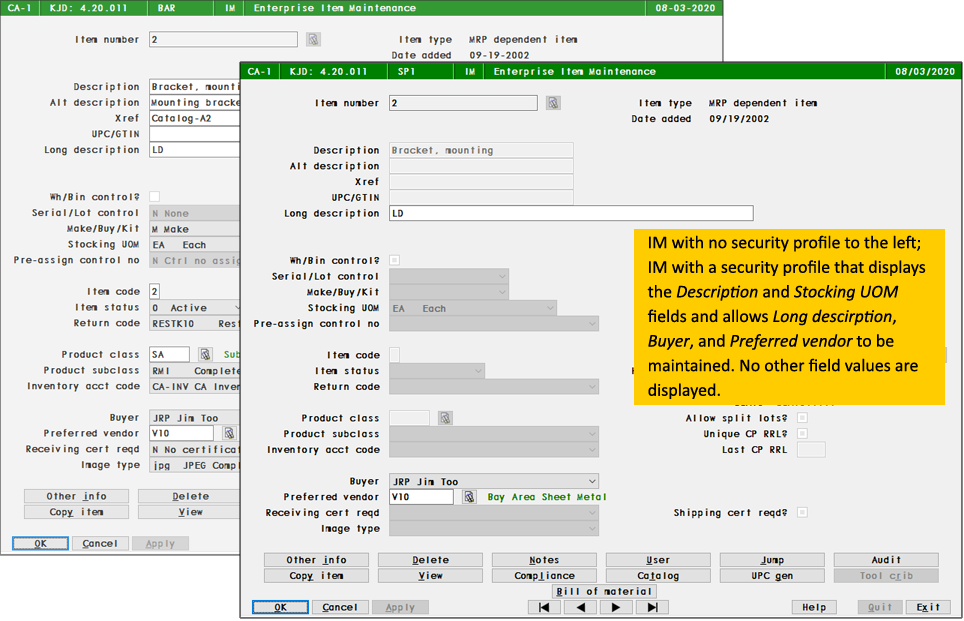Image resolution: width=964 pixels, height=621 pixels.
Task: Click Copy item in back window
Action: 77,512
